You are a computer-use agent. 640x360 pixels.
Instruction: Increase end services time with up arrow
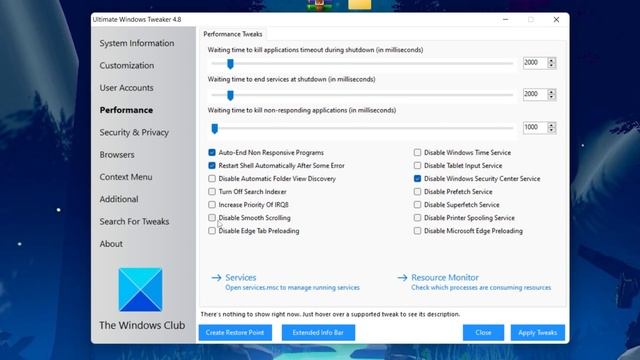pos(551,91)
